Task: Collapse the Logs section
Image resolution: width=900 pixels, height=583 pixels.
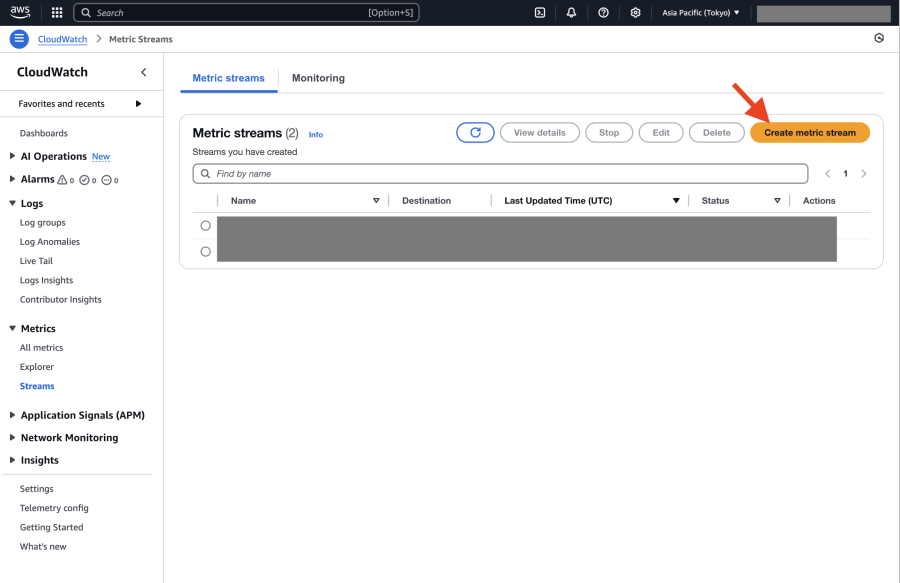Action: click(12, 203)
